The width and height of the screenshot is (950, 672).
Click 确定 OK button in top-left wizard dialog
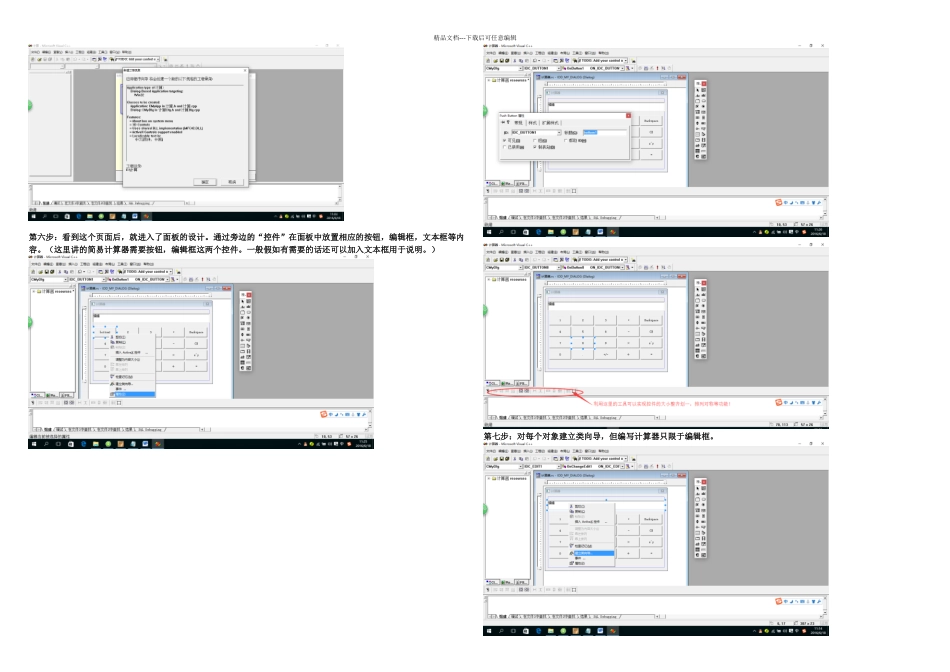[205, 182]
